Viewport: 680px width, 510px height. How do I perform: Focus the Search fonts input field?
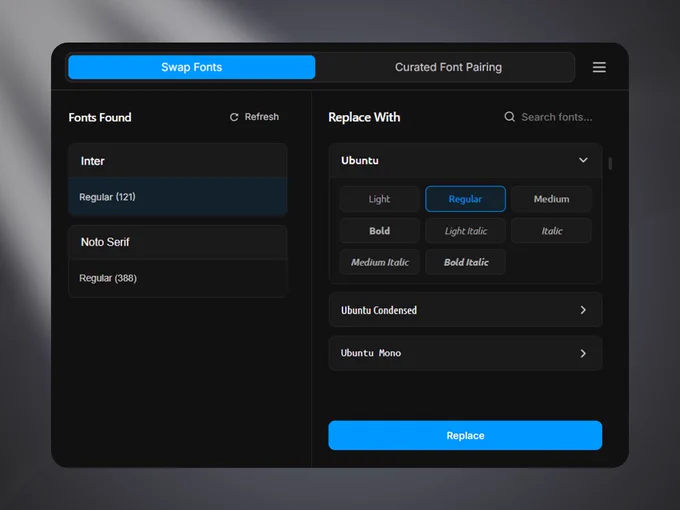click(x=556, y=117)
